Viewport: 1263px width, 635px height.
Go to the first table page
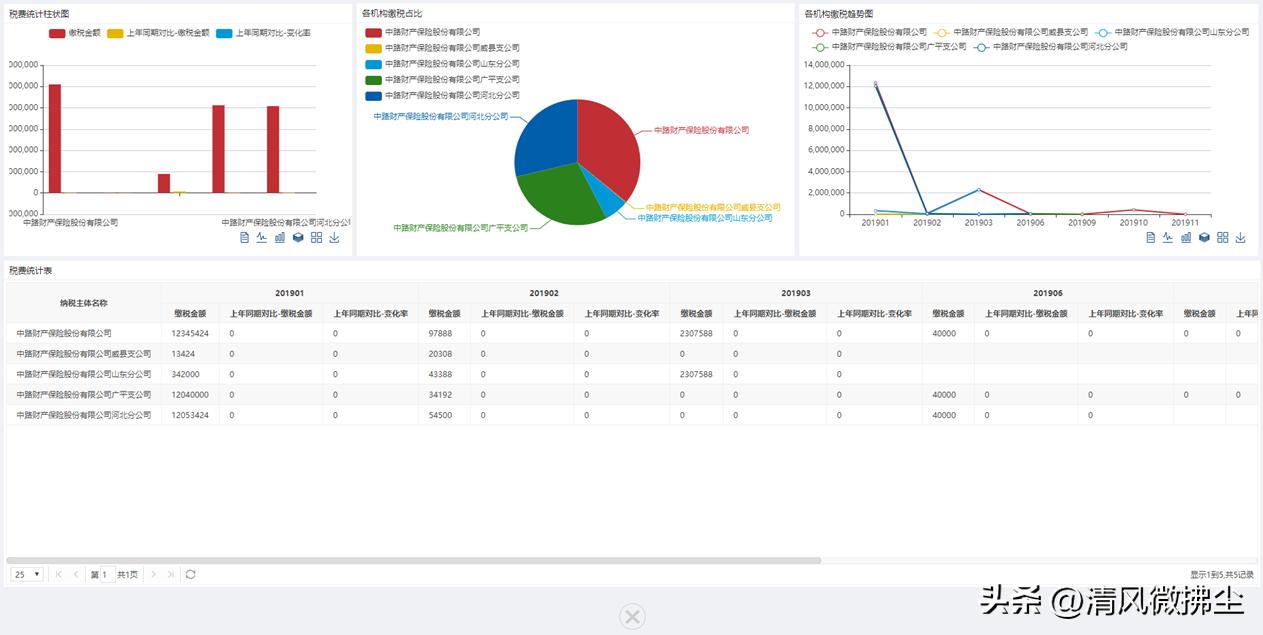59,574
